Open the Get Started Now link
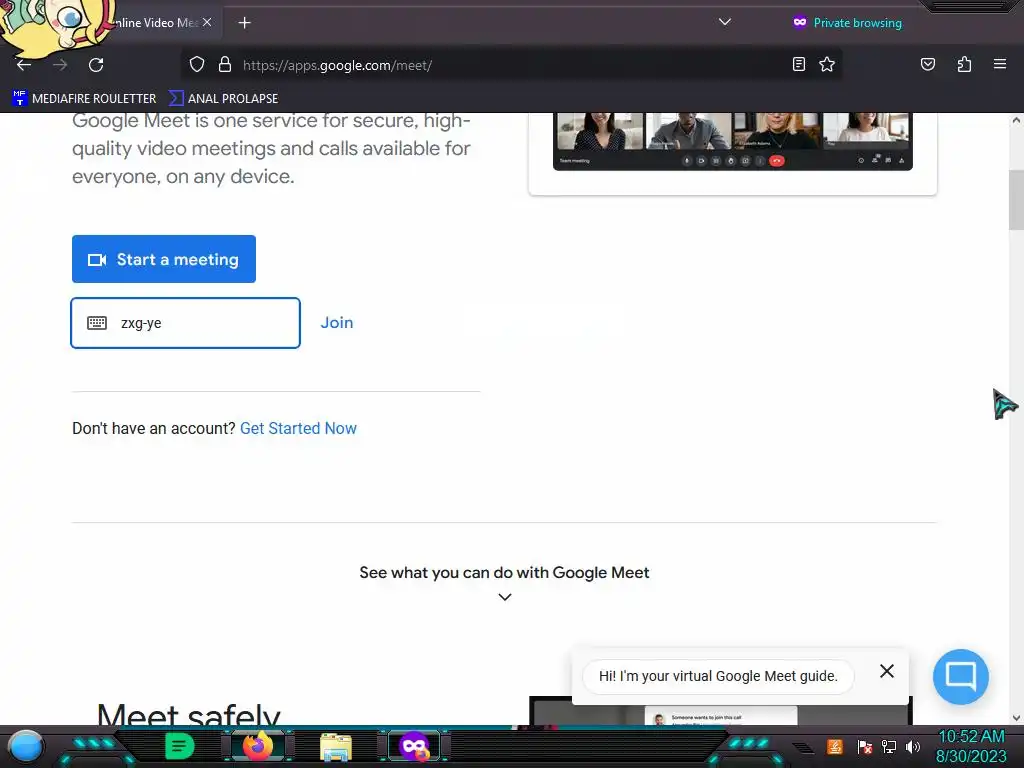 click(298, 428)
